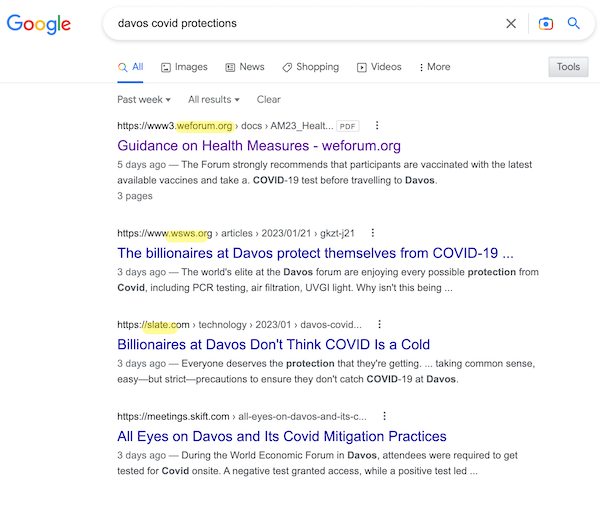Open the More search categories menu

pyautogui.click(x=434, y=67)
